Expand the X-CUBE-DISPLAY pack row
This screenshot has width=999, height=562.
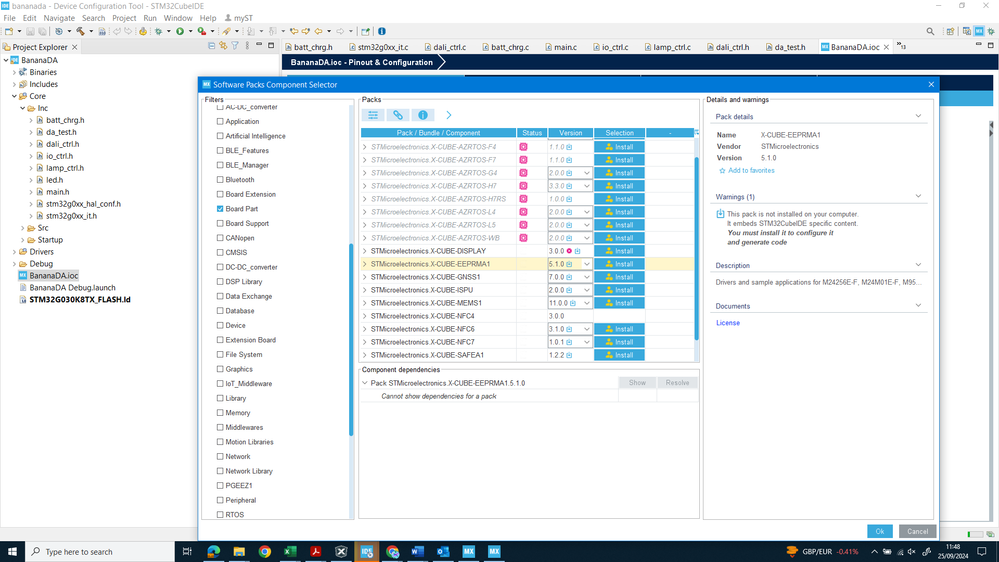(365, 251)
